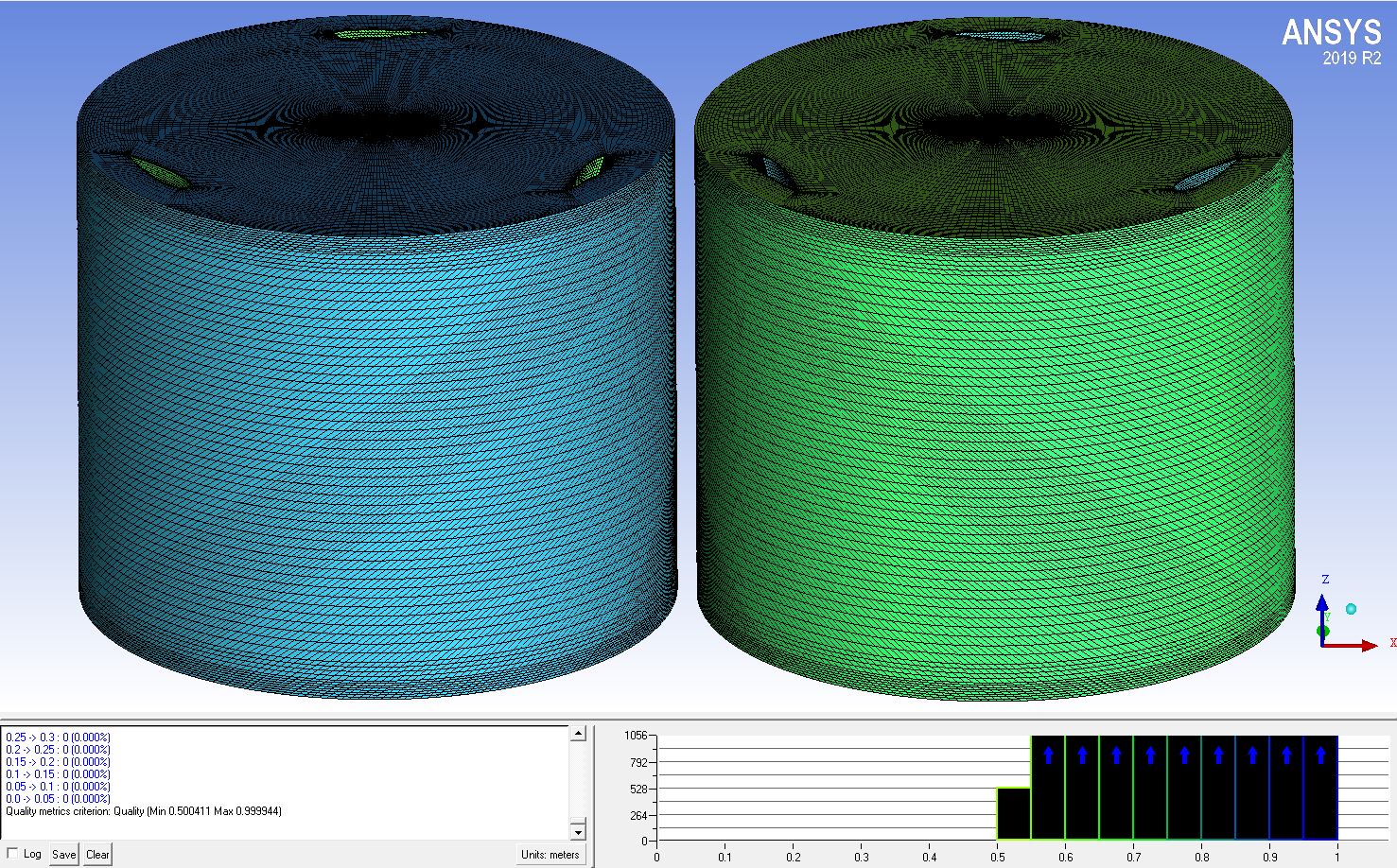1397x868 pixels.
Task: Click the cyan sphere beside the triad
Action: pyautogui.click(x=1351, y=608)
